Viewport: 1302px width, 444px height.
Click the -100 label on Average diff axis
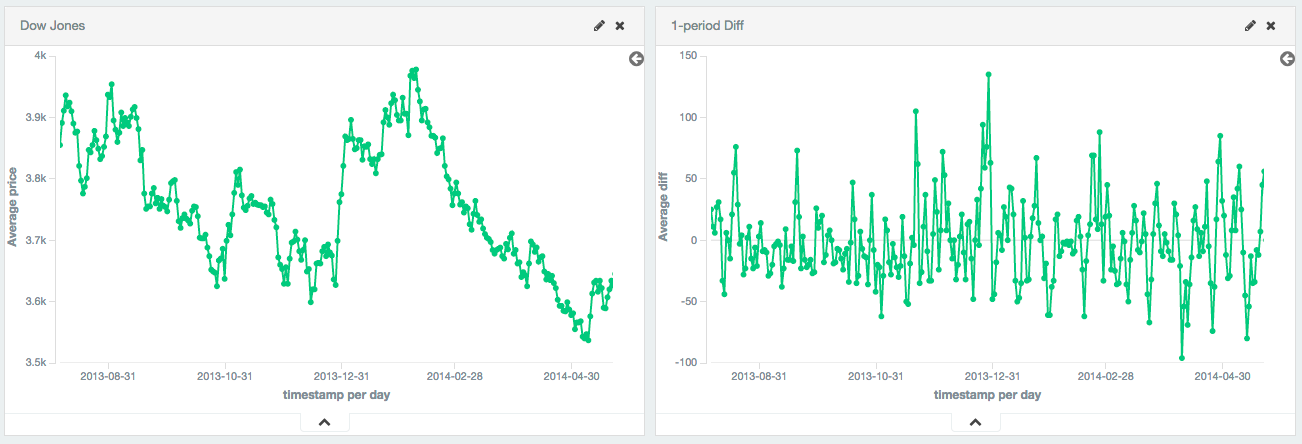pos(684,363)
